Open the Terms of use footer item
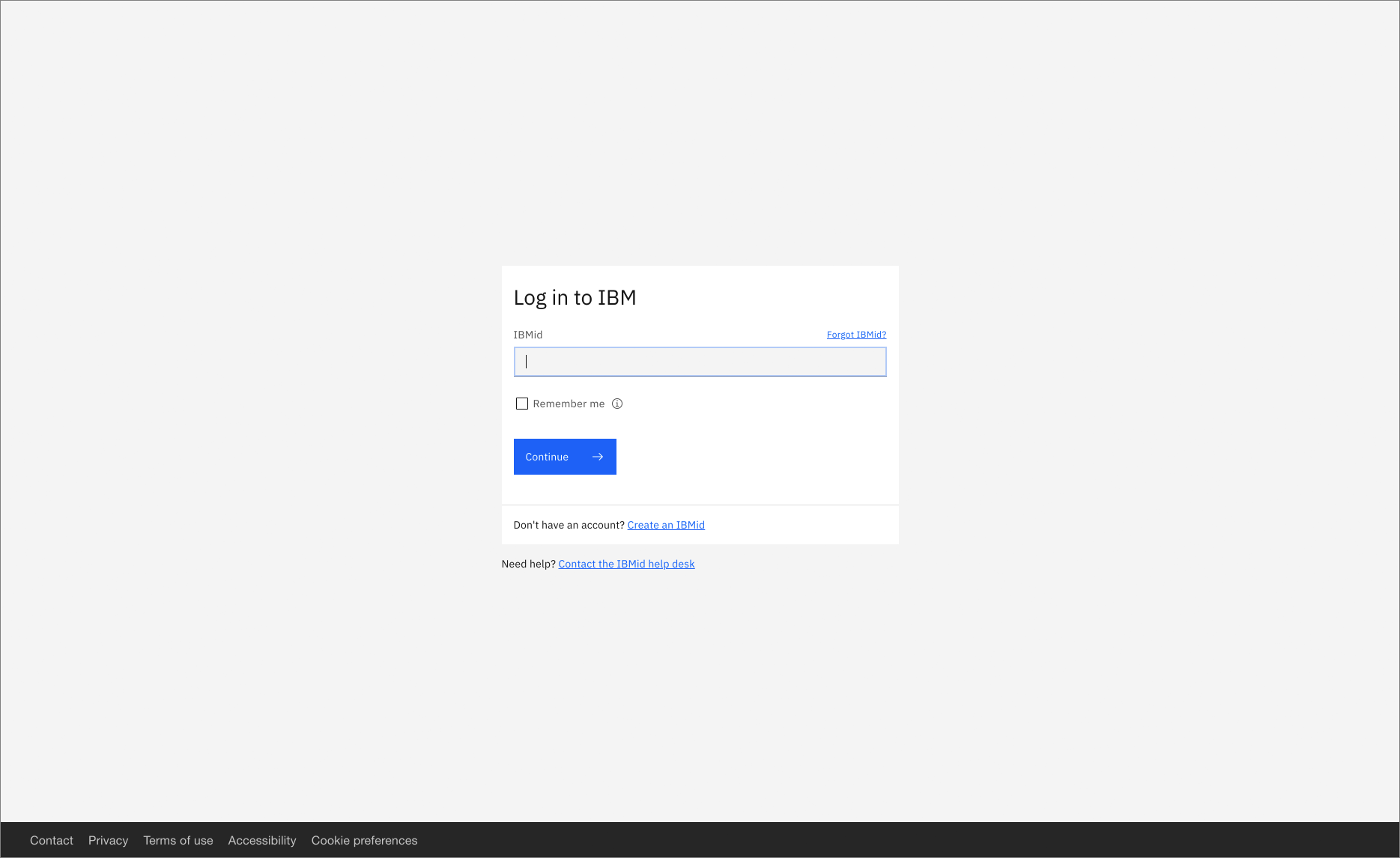 (178, 840)
